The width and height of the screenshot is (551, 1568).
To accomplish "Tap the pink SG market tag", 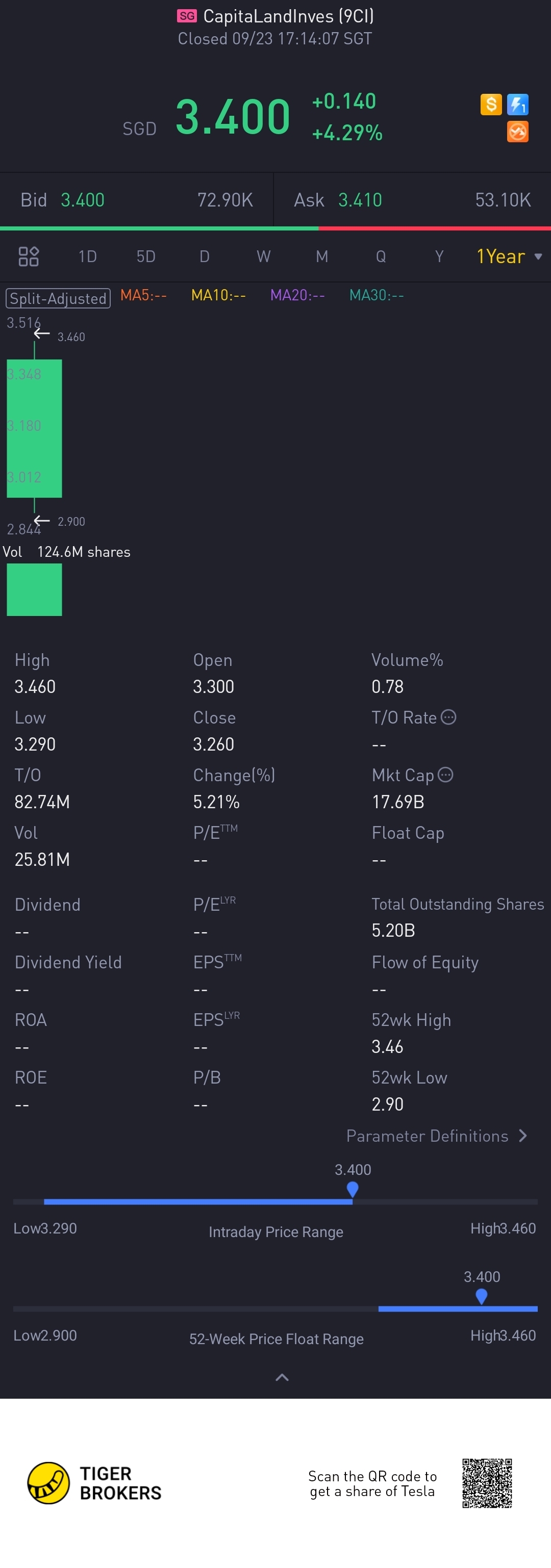I will pyautogui.click(x=187, y=16).
